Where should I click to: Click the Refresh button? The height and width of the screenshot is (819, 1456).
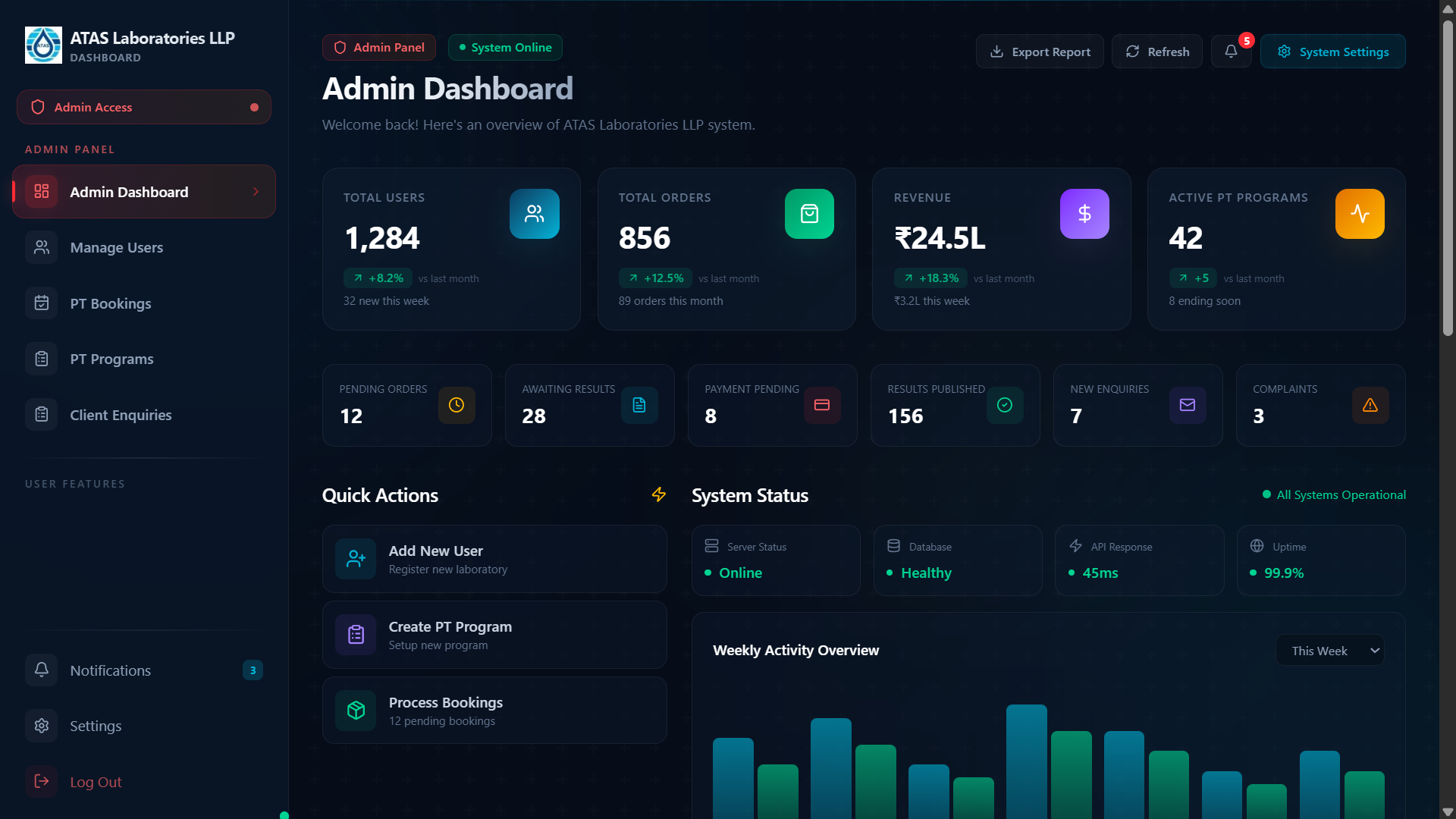(x=1157, y=52)
